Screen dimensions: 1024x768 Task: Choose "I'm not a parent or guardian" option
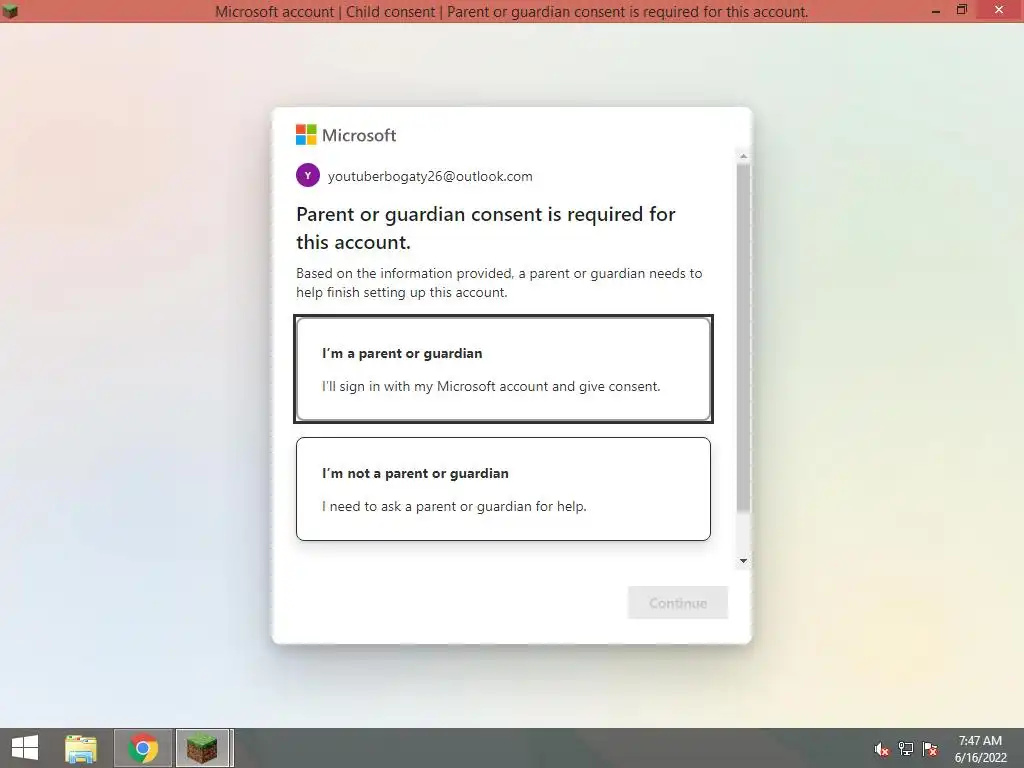click(x=503, y=488)
